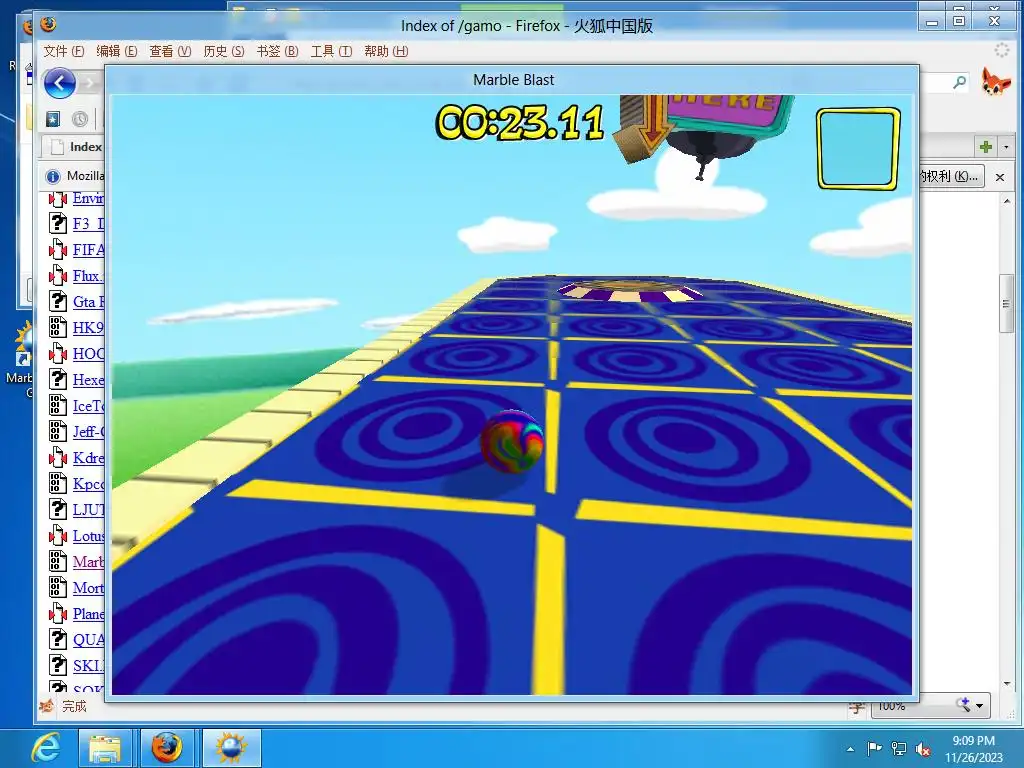Click the file icon next to Envir link
The height and width of the screenshot is (768, 1024).
click(57, 199)
